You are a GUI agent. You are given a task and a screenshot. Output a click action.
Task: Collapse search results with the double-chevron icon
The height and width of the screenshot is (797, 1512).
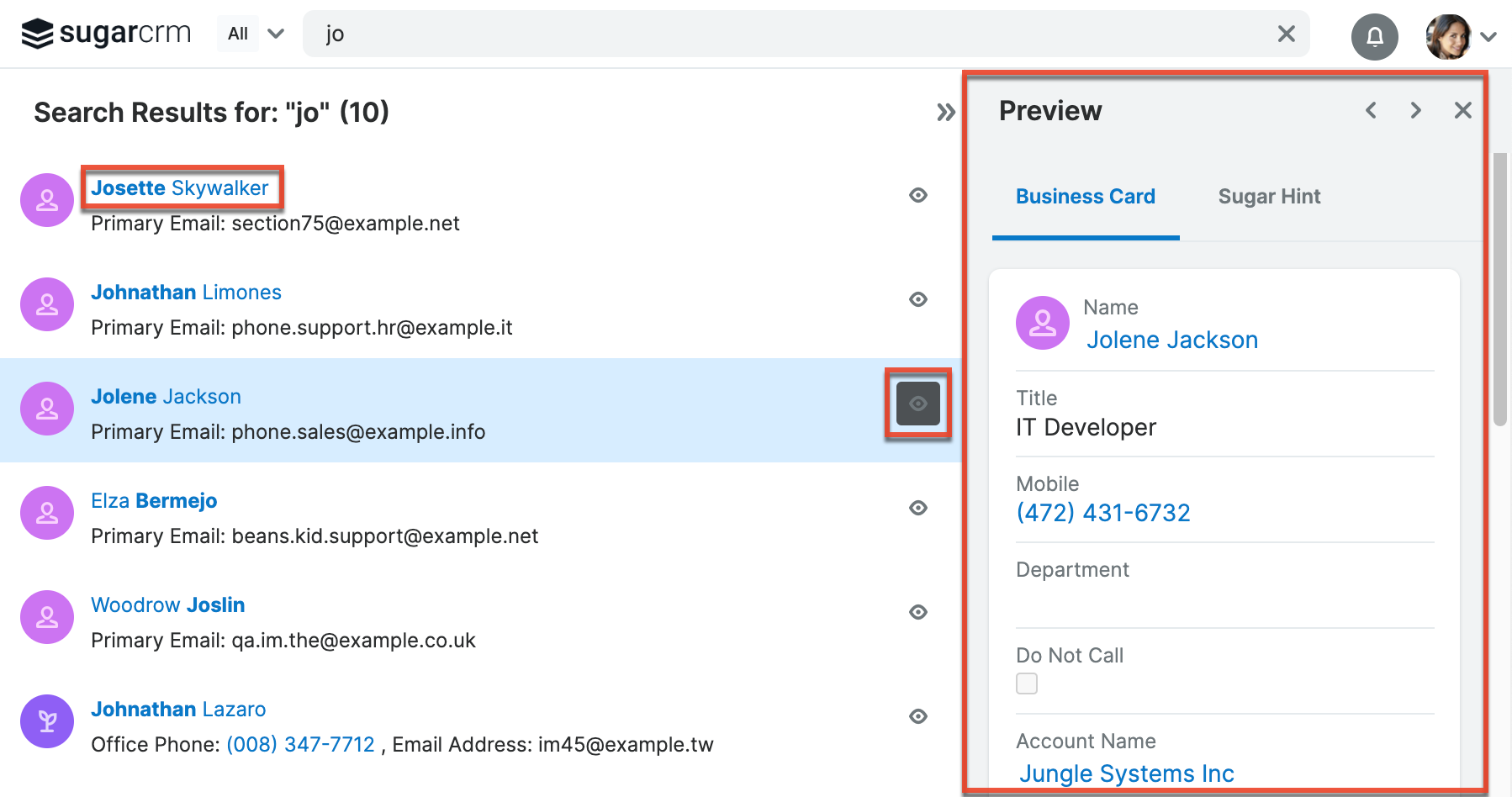(945, 111)
